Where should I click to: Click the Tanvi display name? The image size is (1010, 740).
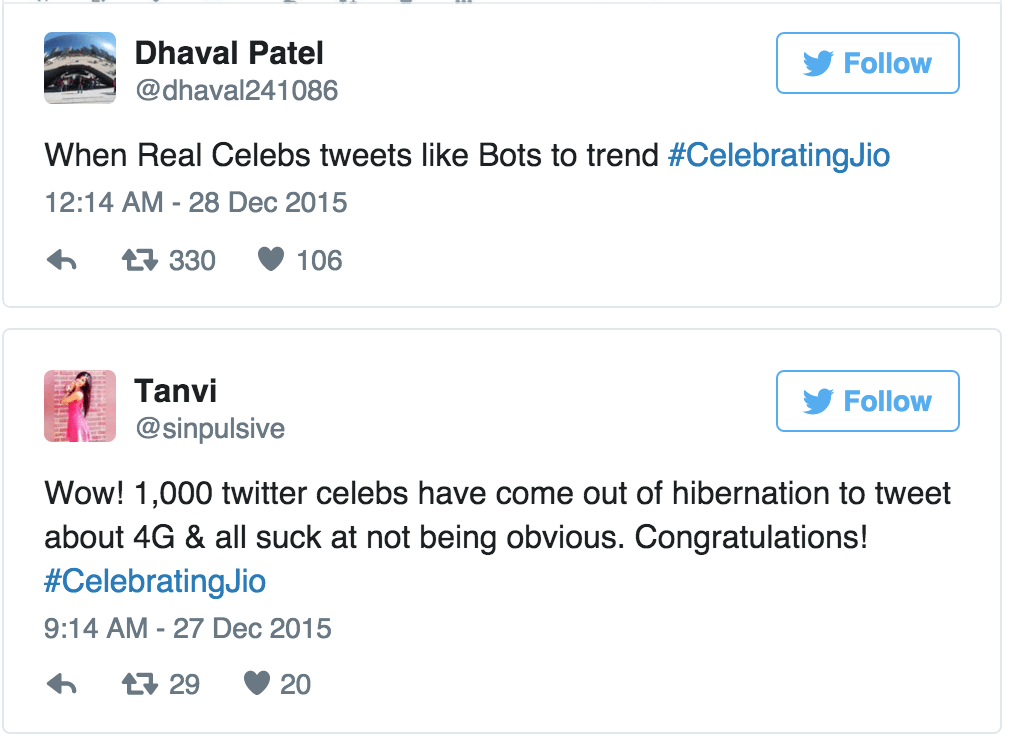point(176,390)
